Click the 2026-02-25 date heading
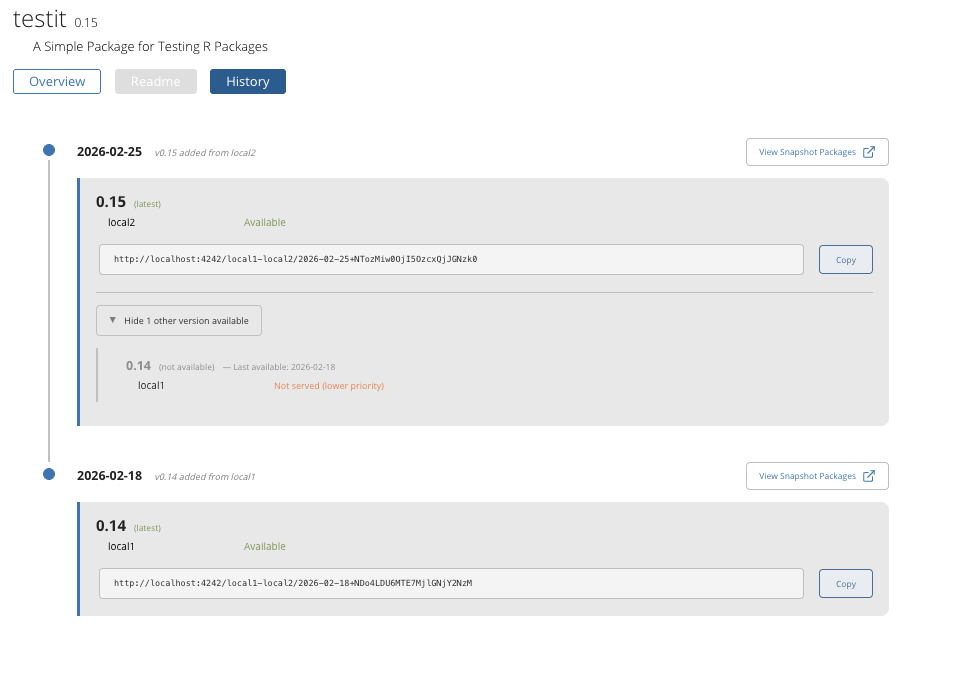Screen dimensions: 967x693 [109, 152]
